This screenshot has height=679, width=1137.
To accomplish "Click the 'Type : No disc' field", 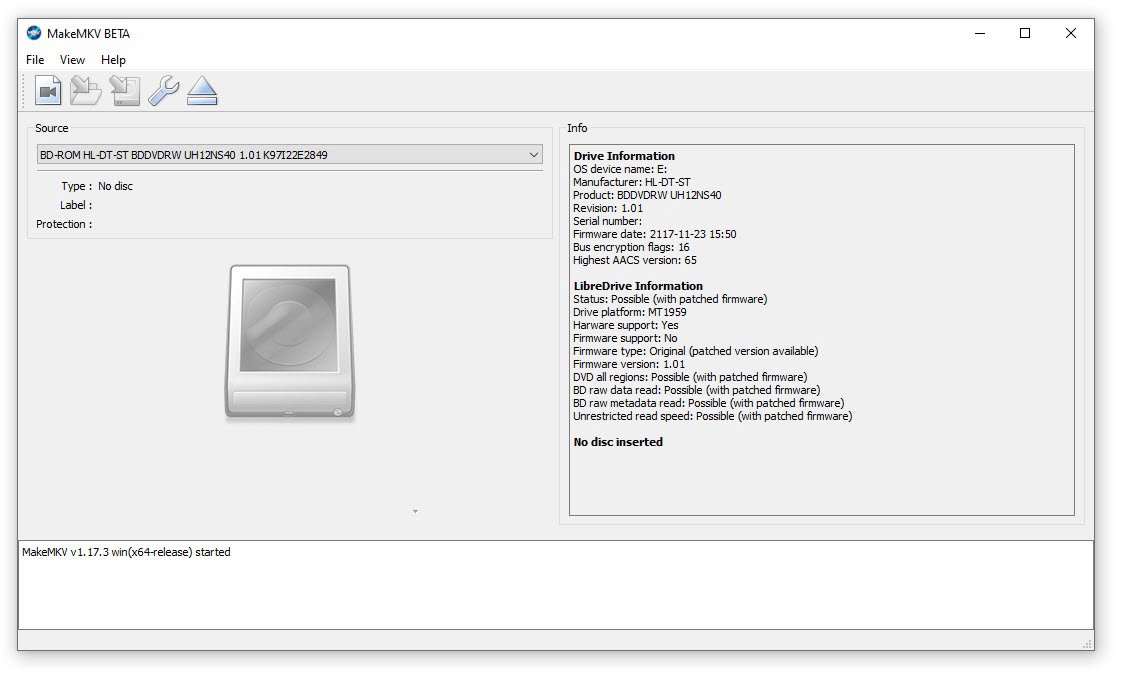I will (x=97, y=186).
